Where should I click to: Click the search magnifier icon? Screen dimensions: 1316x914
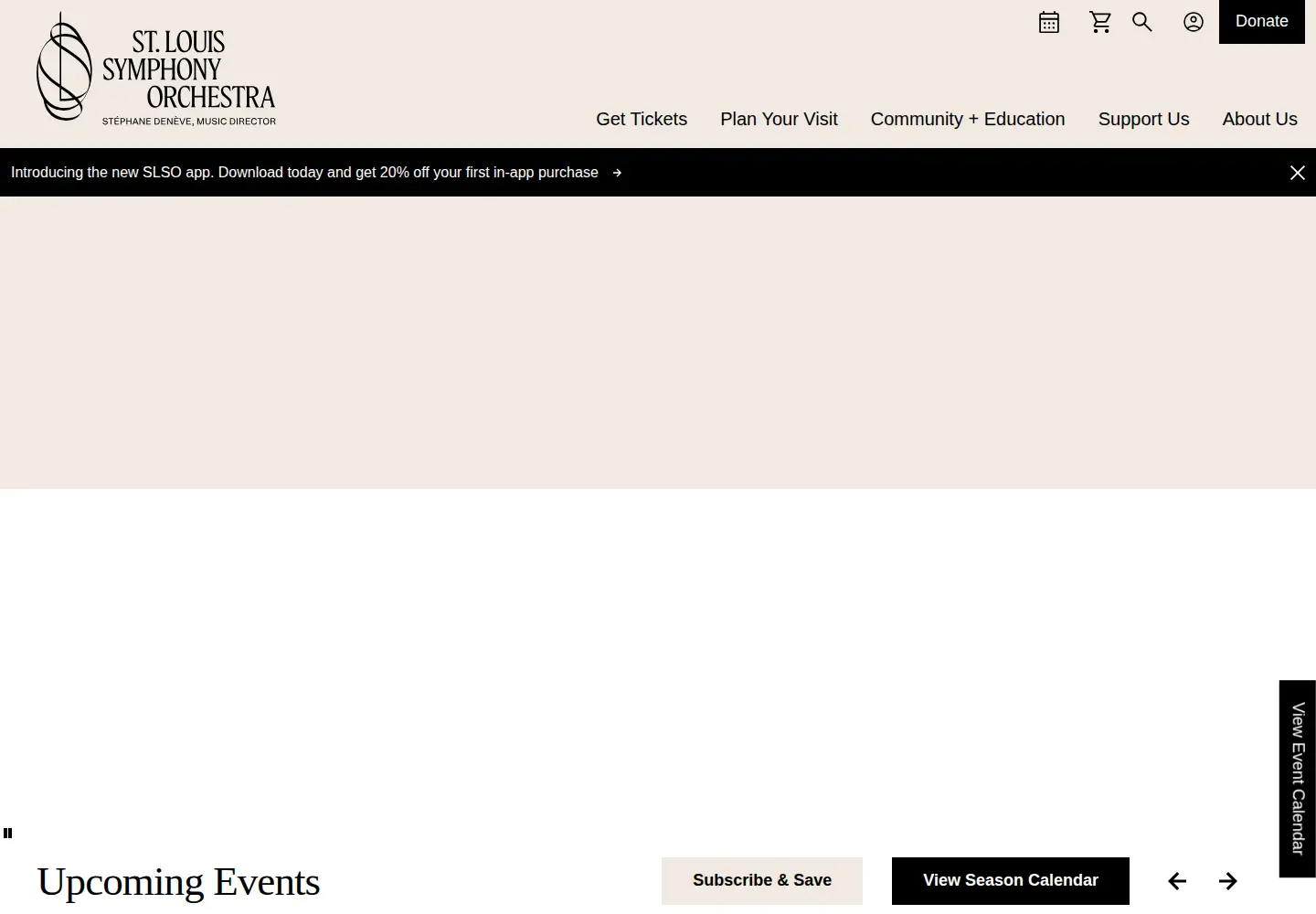tap(1142, 22)
